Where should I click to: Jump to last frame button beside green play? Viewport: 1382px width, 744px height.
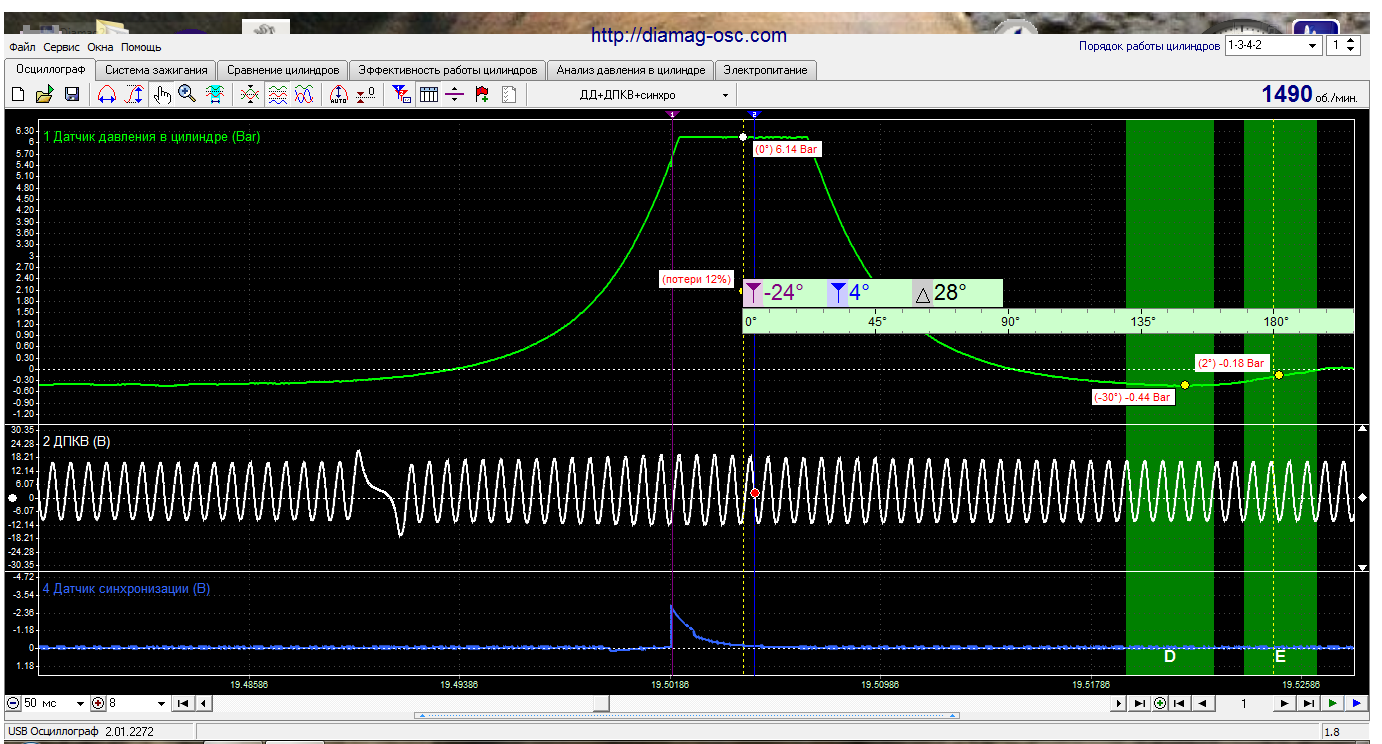1308,703
